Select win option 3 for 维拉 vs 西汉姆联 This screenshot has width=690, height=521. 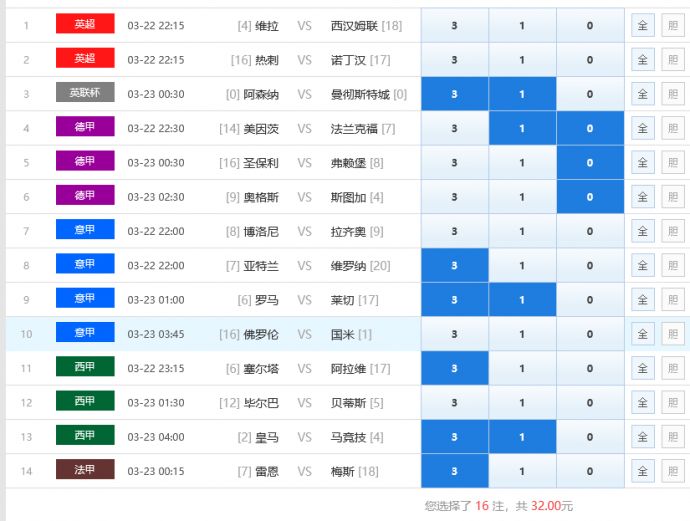455,25
